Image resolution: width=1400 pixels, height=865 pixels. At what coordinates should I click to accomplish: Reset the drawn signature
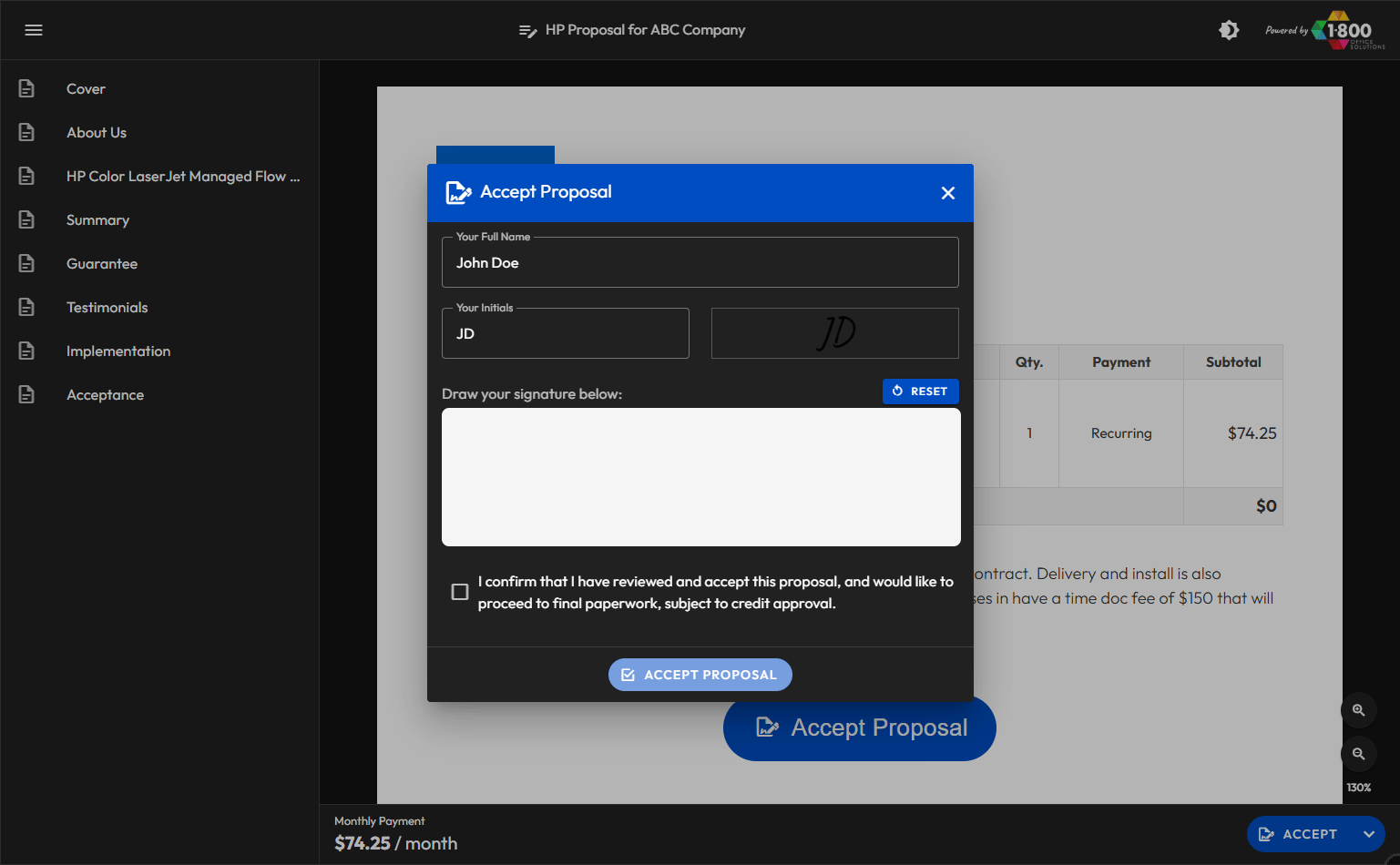(921, 392)
